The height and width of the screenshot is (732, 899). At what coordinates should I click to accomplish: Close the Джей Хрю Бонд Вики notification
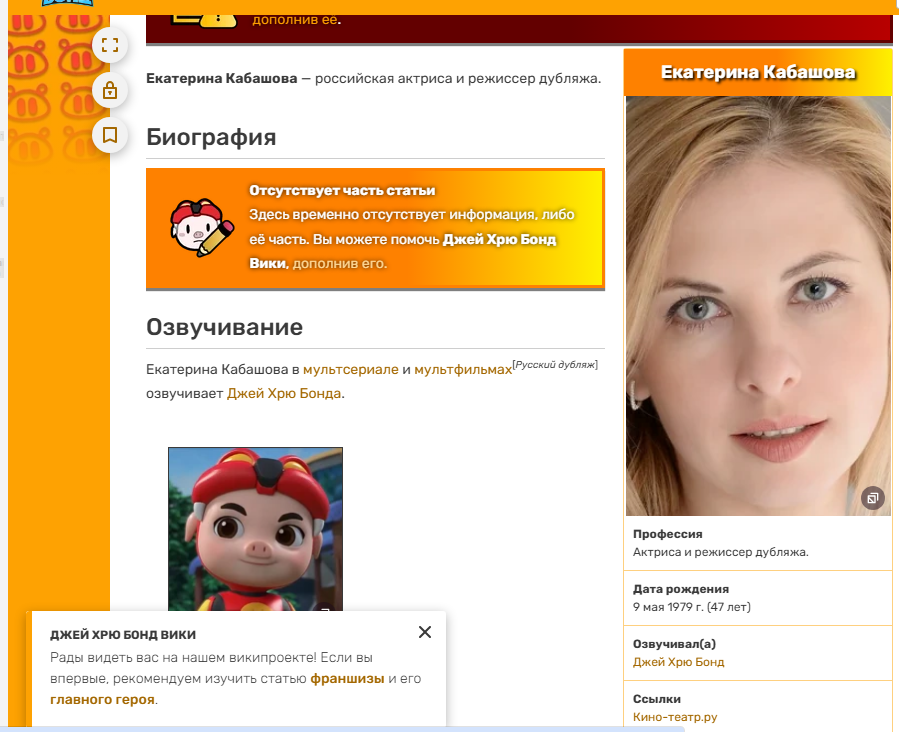tap(425, 632)
